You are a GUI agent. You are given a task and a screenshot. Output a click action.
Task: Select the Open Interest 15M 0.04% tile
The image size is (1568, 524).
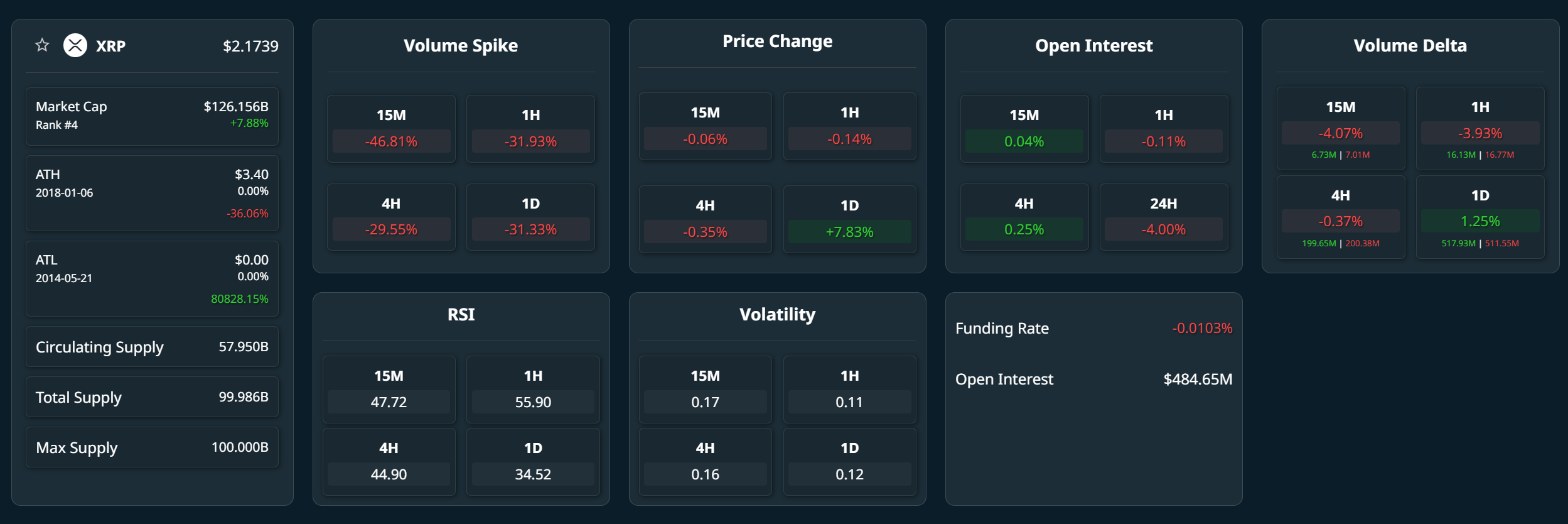1024,129
